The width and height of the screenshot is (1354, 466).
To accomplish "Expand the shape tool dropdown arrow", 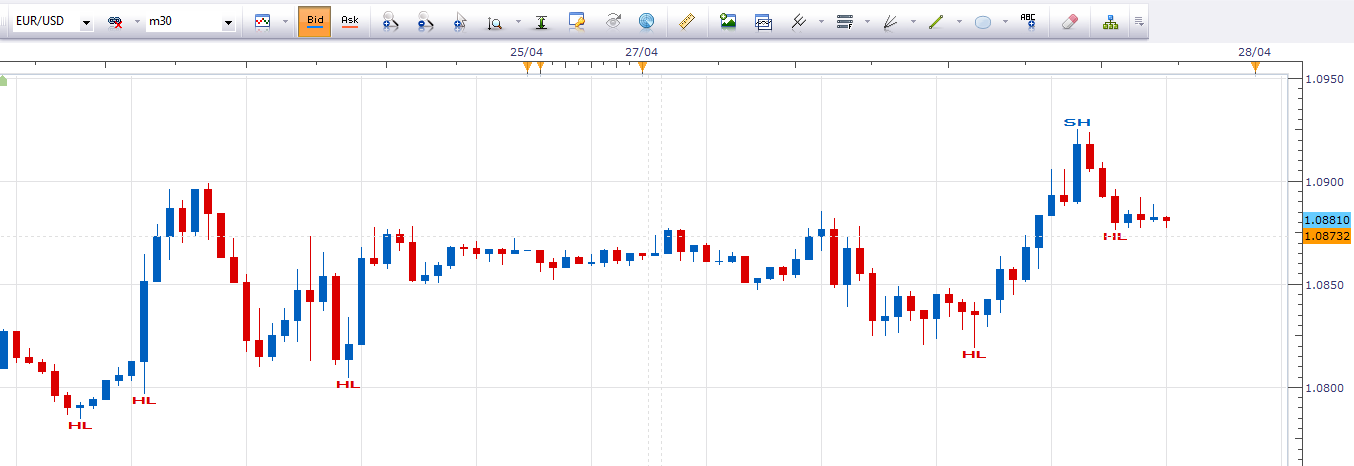I will [1005, 21].
